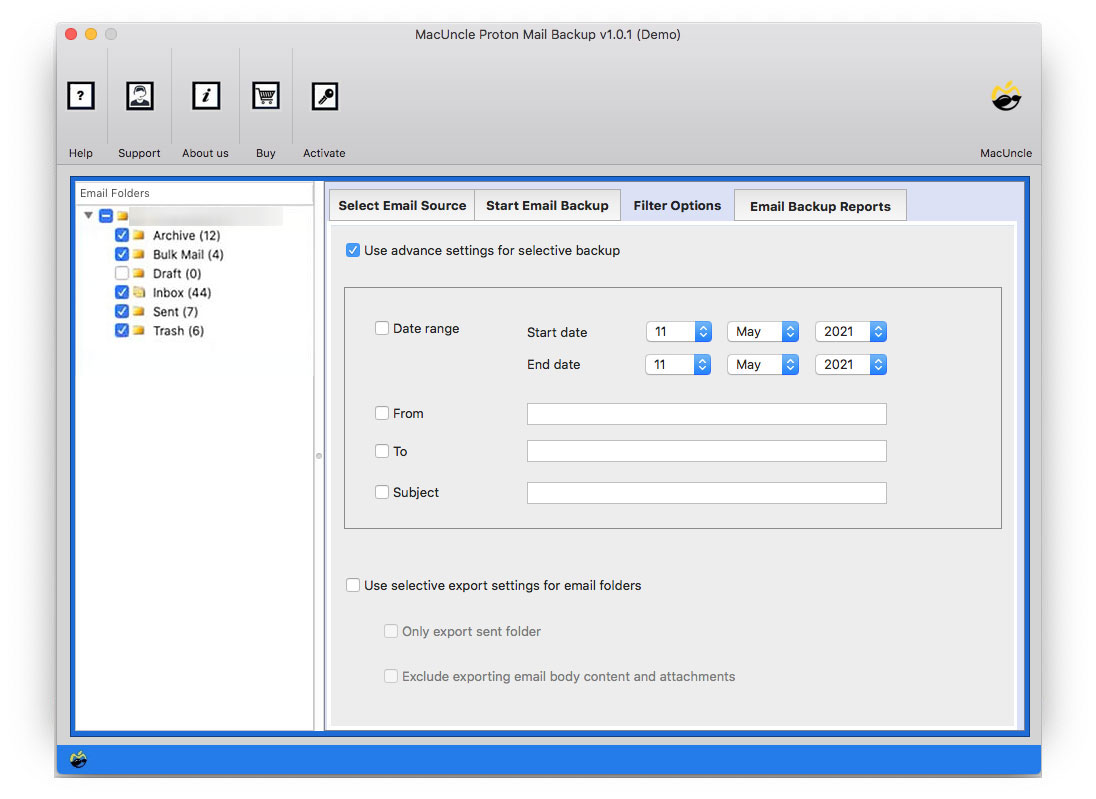Click the Activate key icon
The height and width of the screenshot is (799, 1096).
325,96
